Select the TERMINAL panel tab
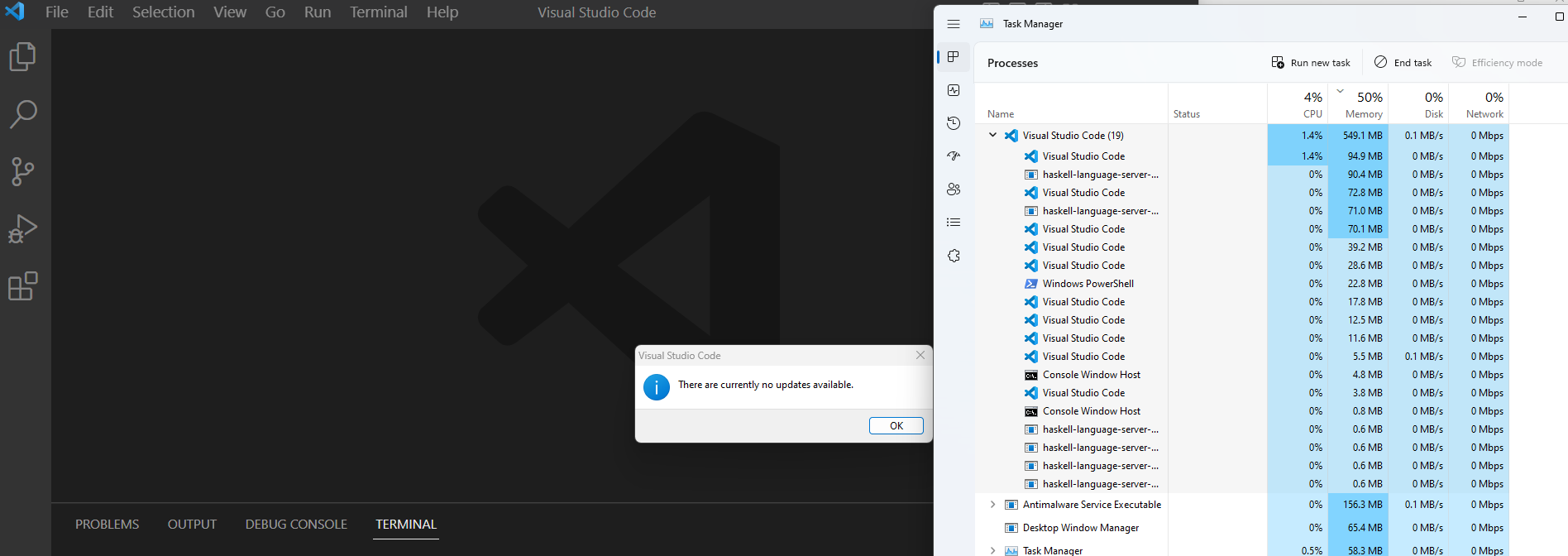The width and height of the screenshot is (1568, 556). (x=406, y=525)
